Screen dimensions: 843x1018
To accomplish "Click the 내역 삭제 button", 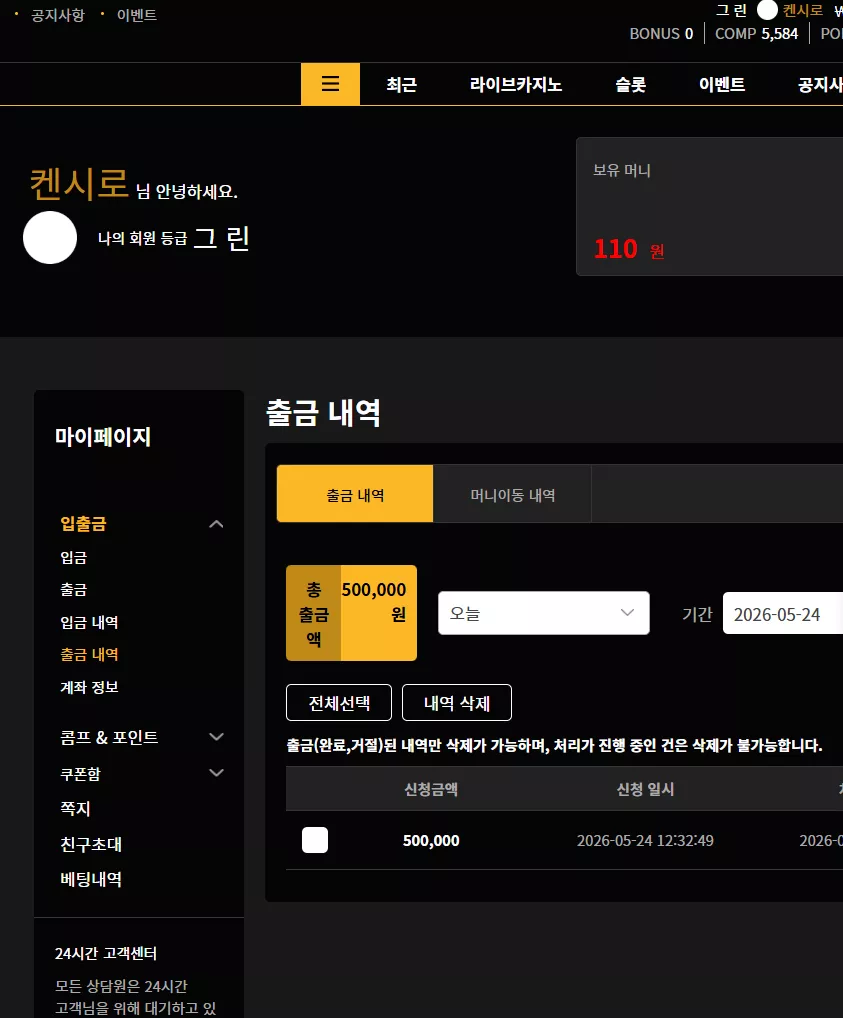I will coord(457,702).
